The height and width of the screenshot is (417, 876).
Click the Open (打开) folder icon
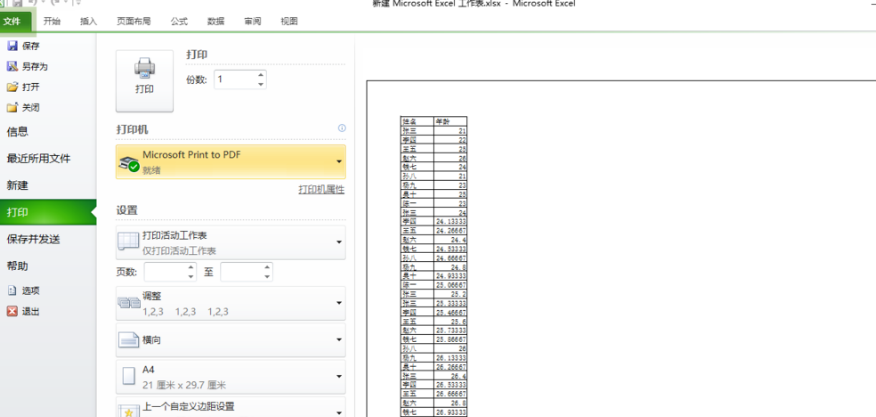(x=13, y=87)
